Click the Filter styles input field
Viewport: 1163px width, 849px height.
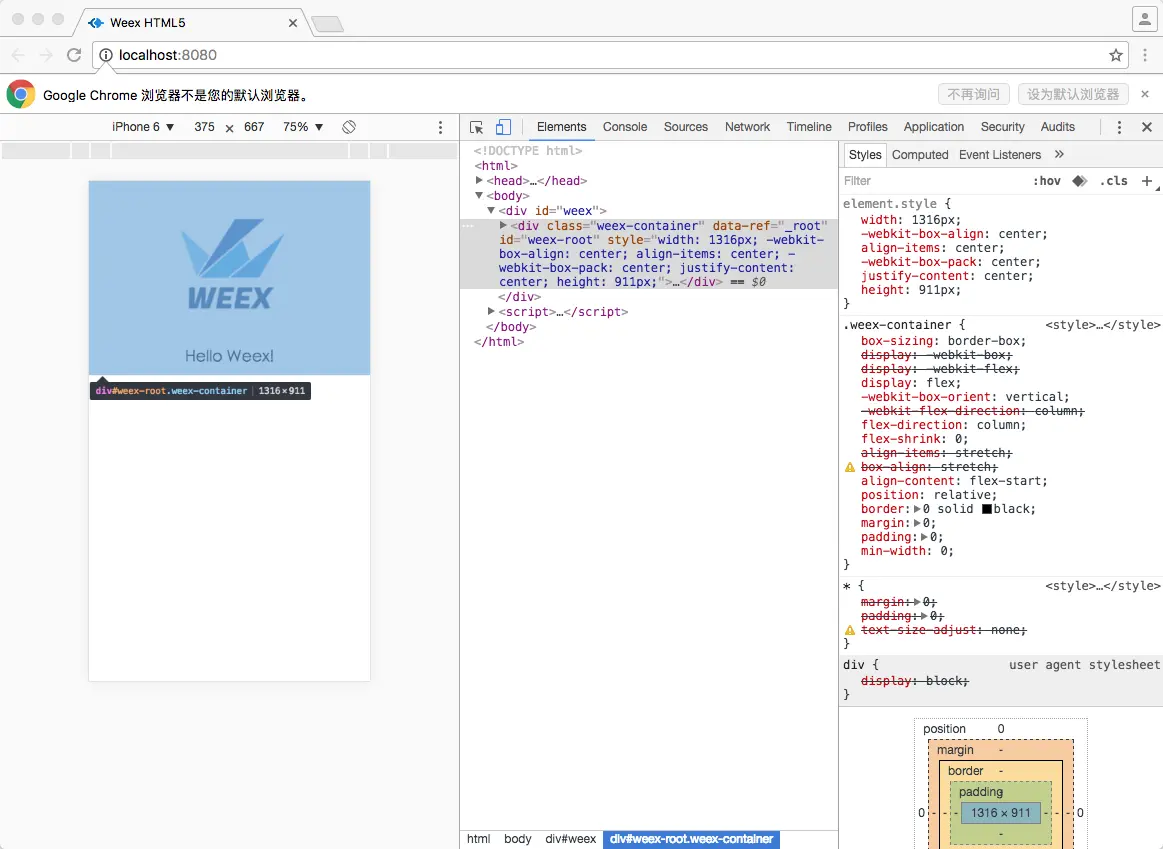tap(933, 181)
